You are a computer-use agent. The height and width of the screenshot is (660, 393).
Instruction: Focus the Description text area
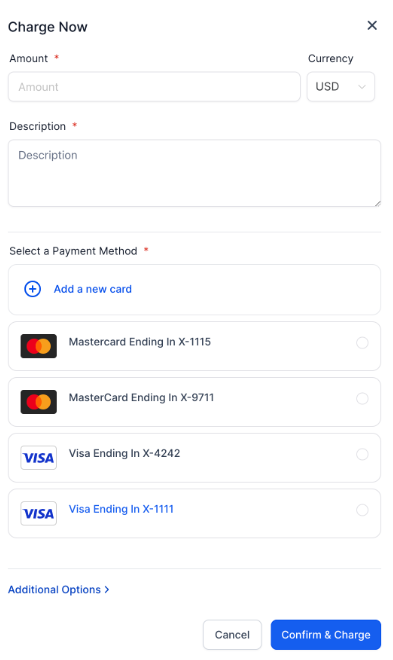(x=194, y=173)
